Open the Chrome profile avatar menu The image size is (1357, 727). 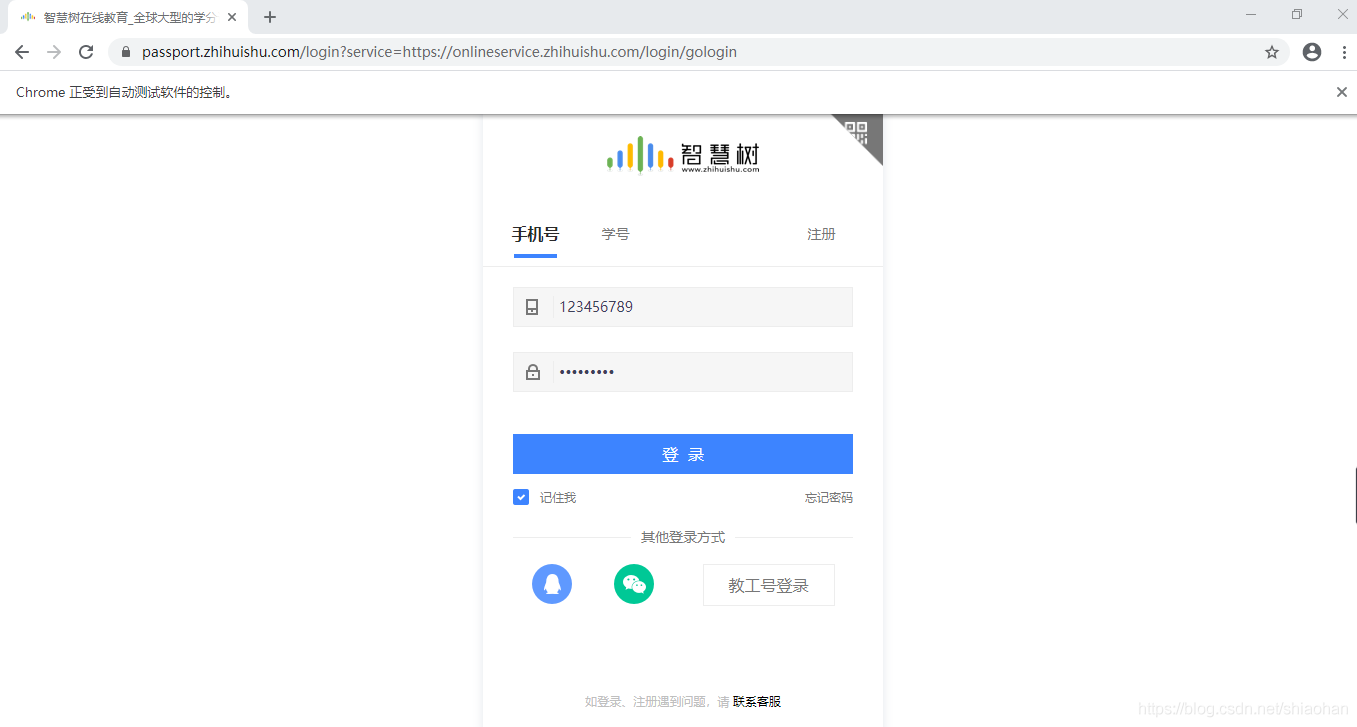pyautogui.click(x=1312, y=52)
